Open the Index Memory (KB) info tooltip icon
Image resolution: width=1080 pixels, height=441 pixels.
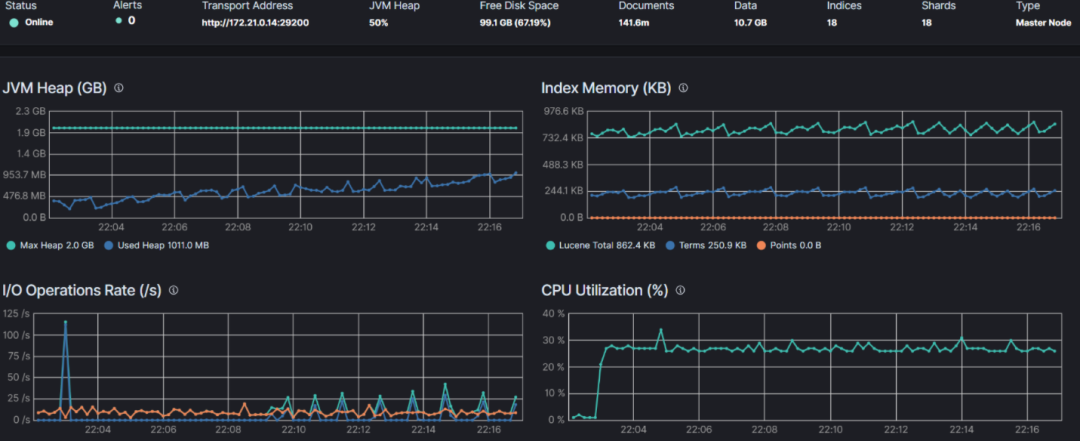(683, 88)
